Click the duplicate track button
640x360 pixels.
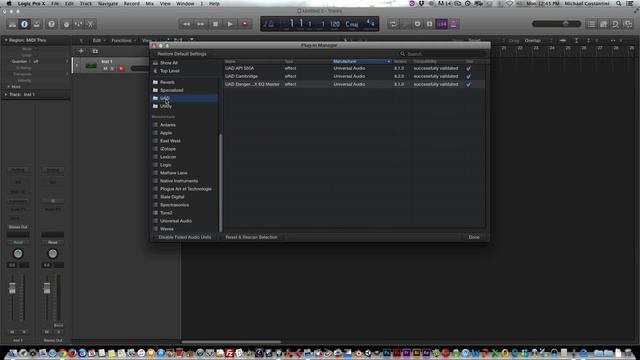tap(95, 51)
